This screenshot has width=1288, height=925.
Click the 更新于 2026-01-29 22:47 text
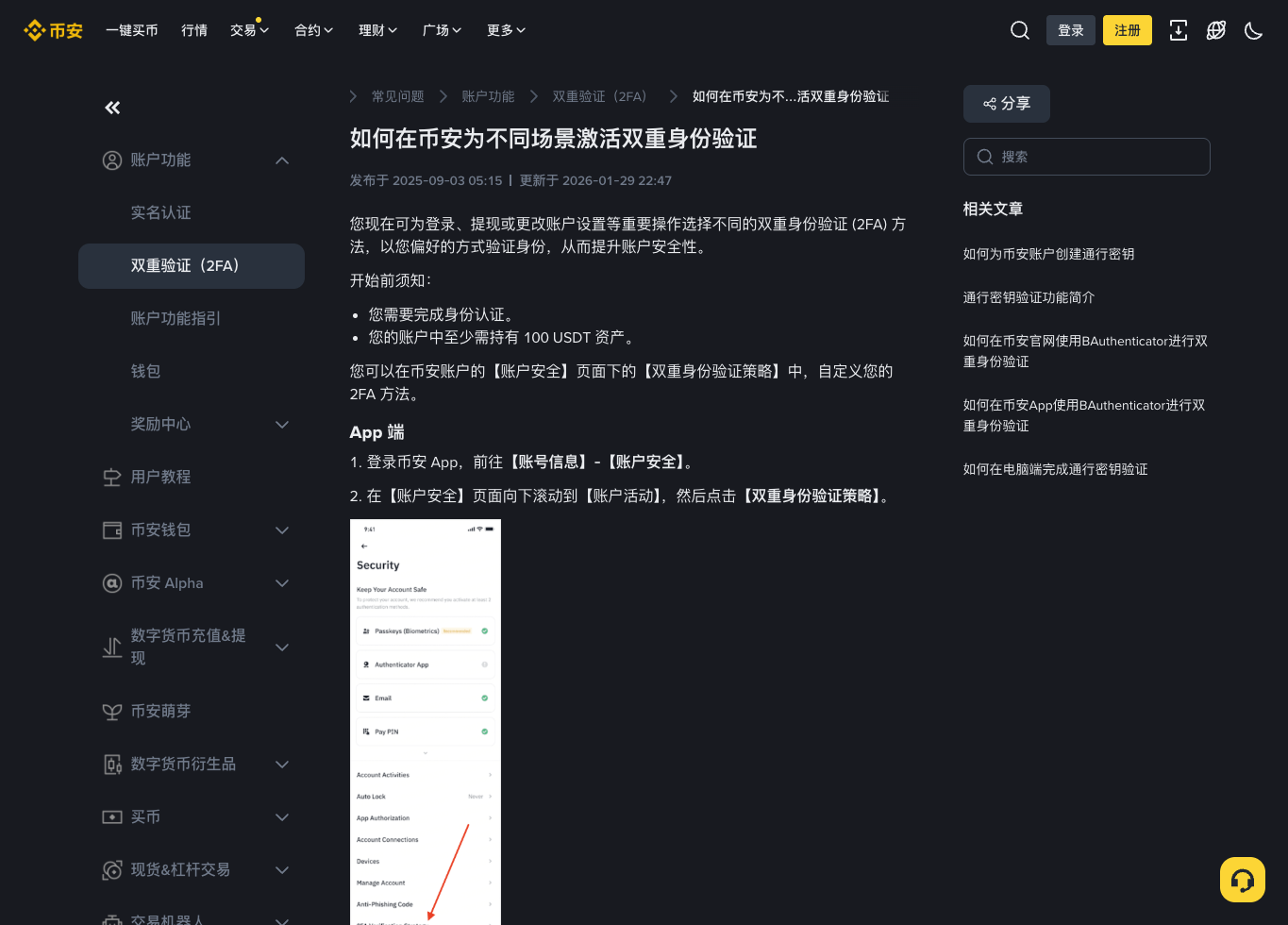click(595, 180)
